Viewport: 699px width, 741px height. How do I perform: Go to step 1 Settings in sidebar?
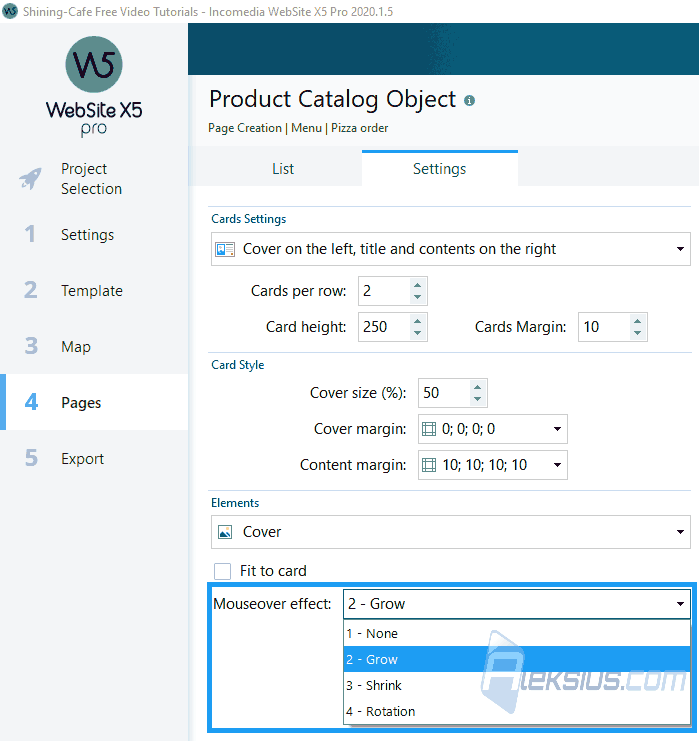pyautogui.click(x=94, y=235)
